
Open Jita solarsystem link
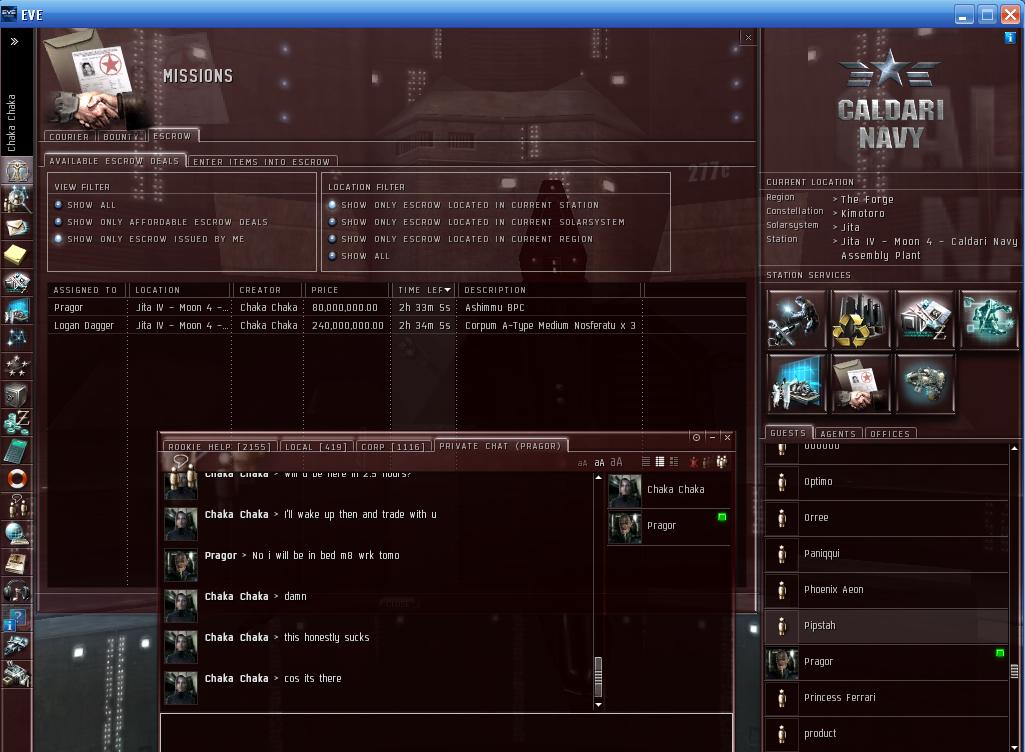850,227
